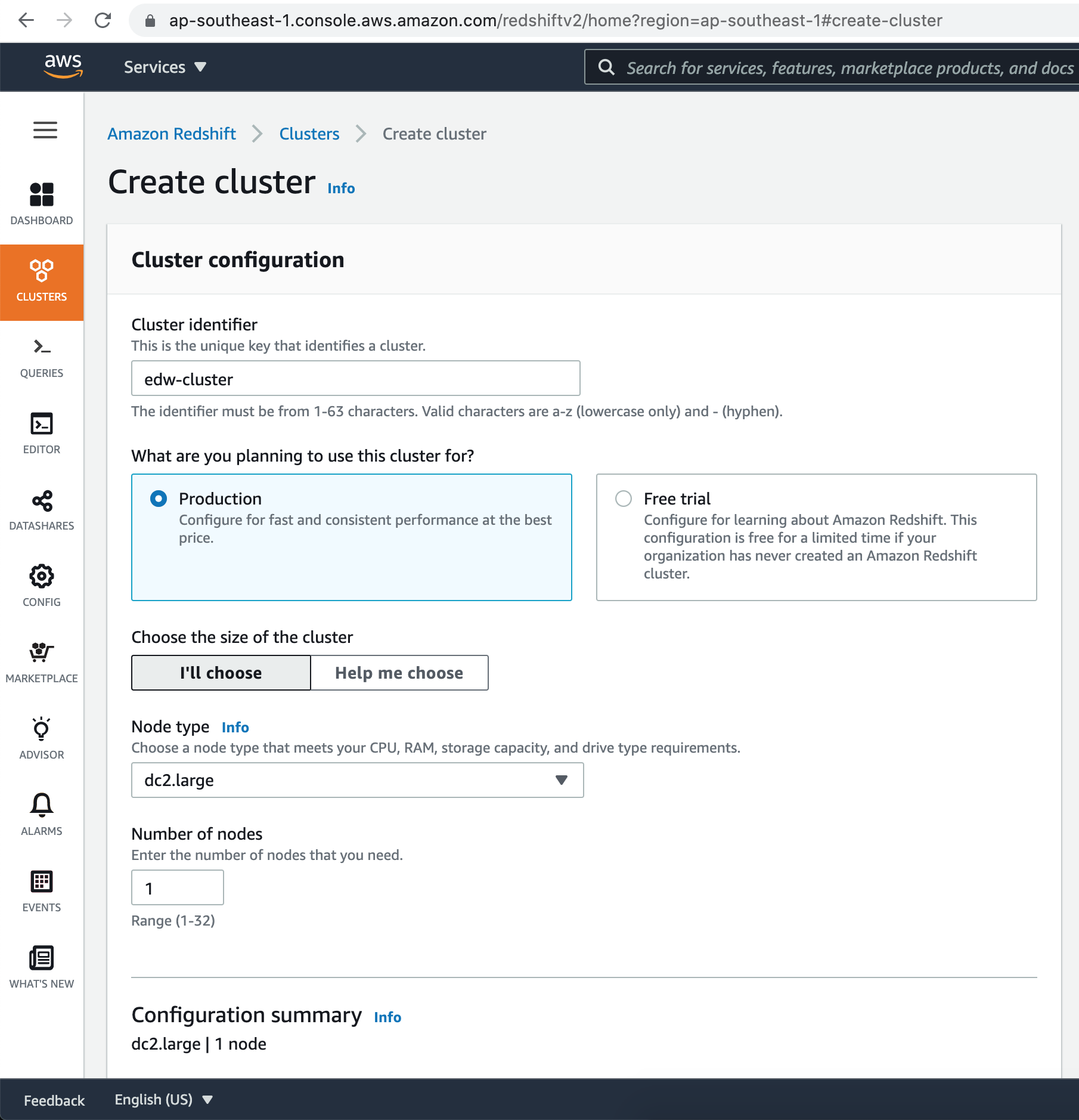
Task: Click the Cluster configuration heading
Action: [238, 260]
